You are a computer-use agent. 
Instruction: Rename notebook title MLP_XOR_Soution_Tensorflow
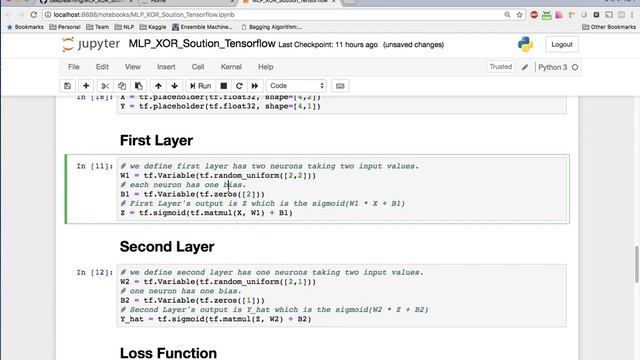[202, 44]
